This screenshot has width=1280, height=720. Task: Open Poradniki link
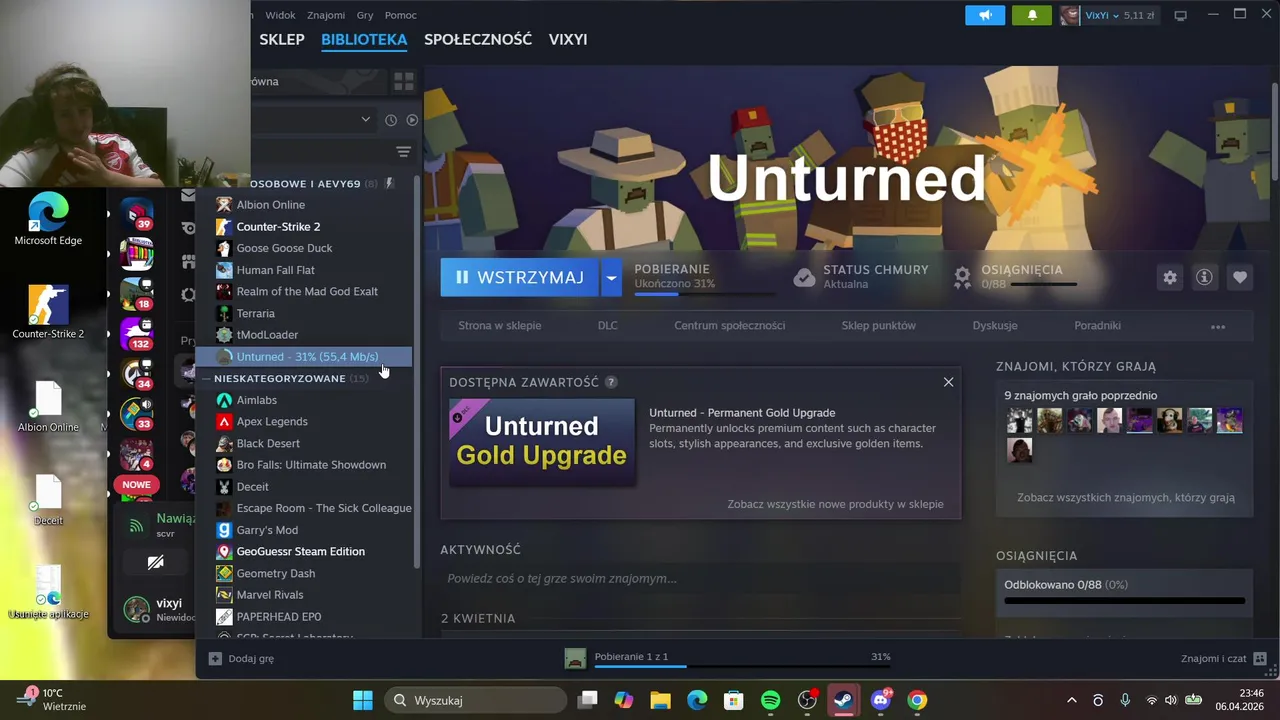[x=1098, y=326]
